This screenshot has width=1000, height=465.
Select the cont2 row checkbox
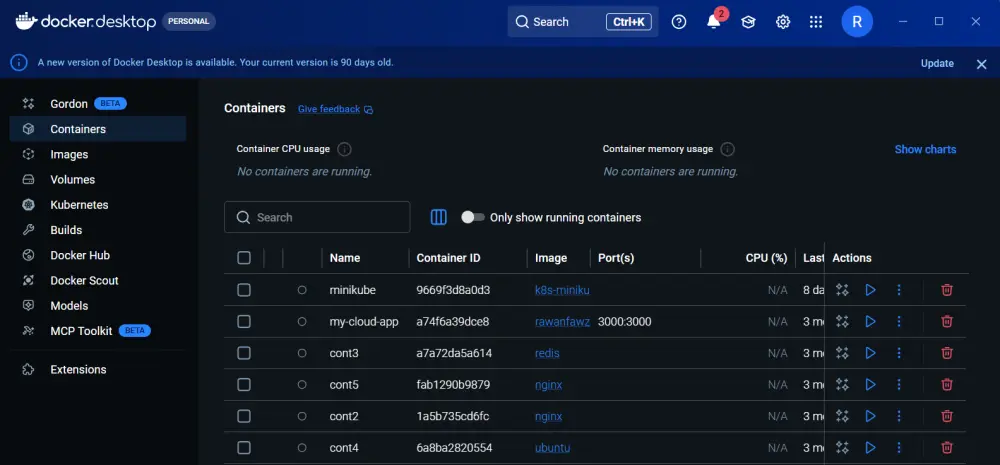point(244,416)
